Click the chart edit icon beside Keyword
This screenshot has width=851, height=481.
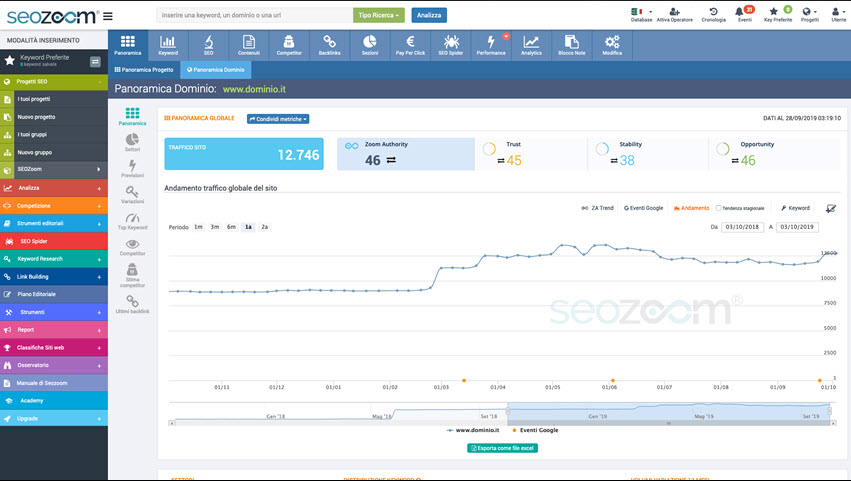tap(831, 208)
